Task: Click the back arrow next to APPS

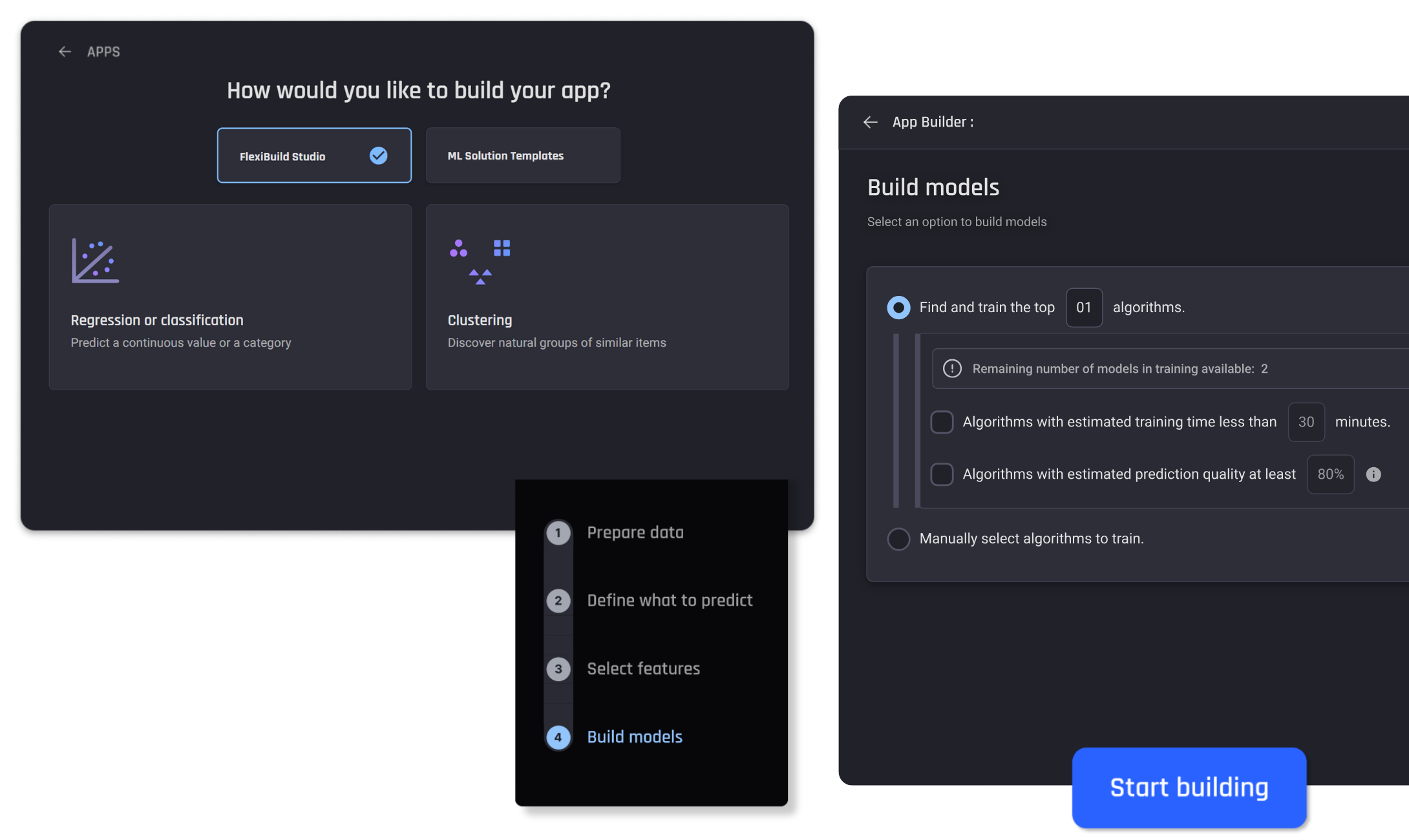Action: click(65, 52)
